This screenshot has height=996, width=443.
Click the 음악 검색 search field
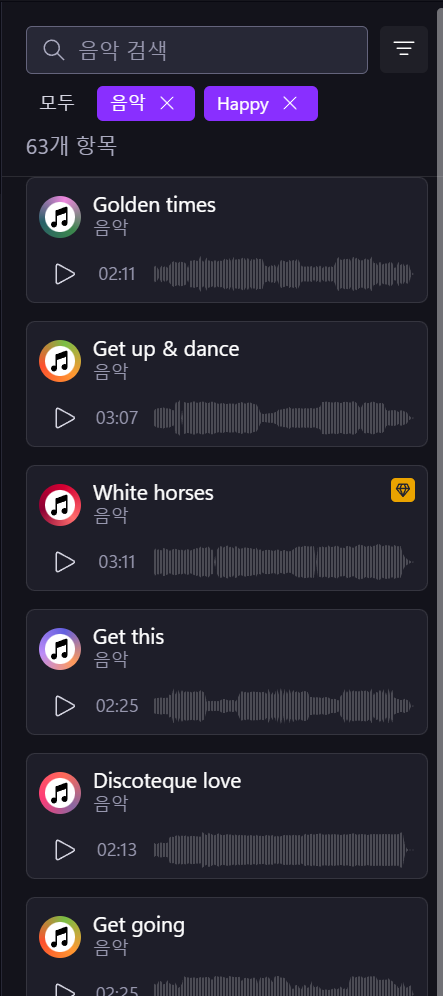(197, 50)
